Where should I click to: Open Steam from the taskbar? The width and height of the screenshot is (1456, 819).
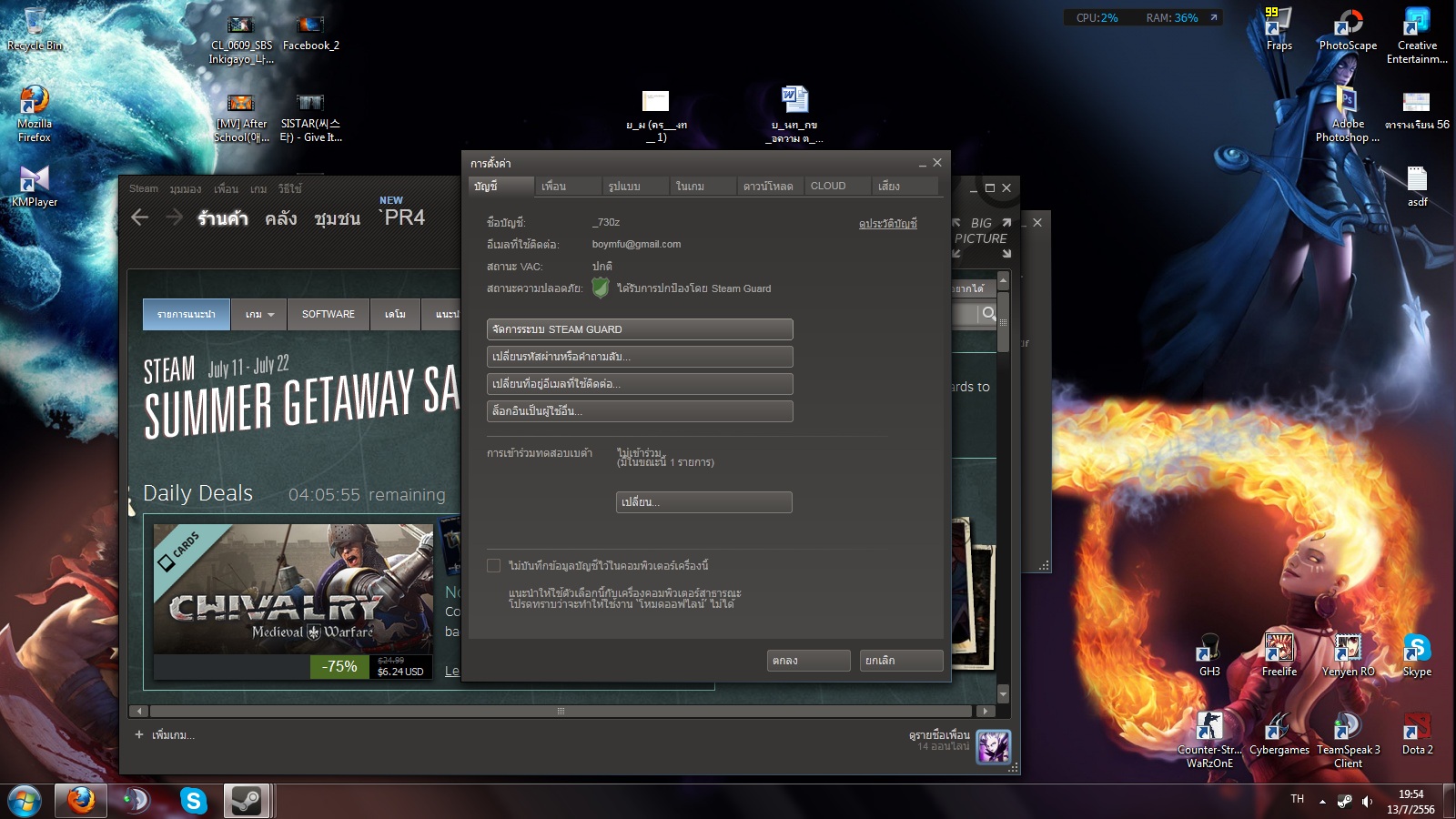247,801
